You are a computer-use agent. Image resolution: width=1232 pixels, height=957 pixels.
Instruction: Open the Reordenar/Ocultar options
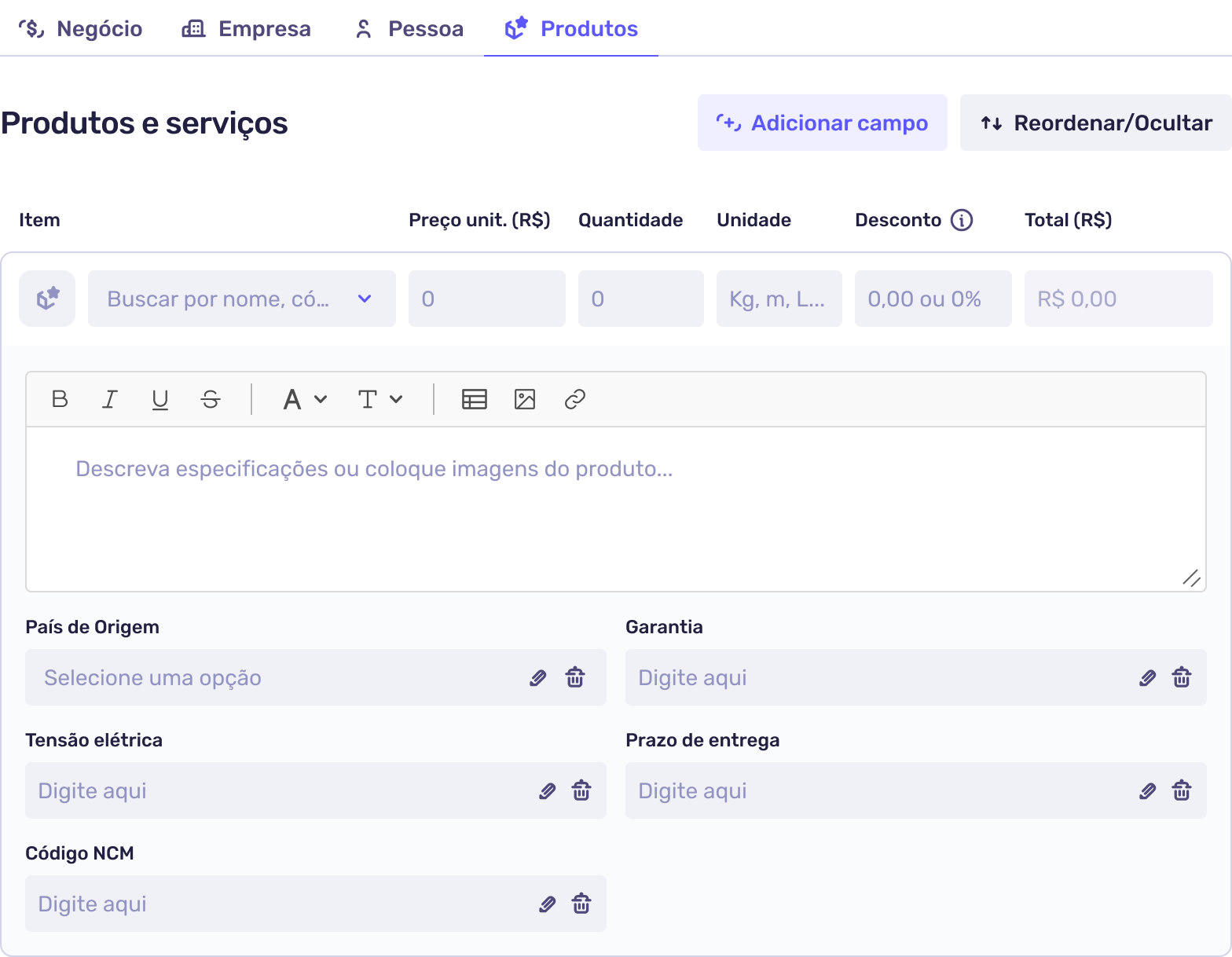coord(1096,123)
